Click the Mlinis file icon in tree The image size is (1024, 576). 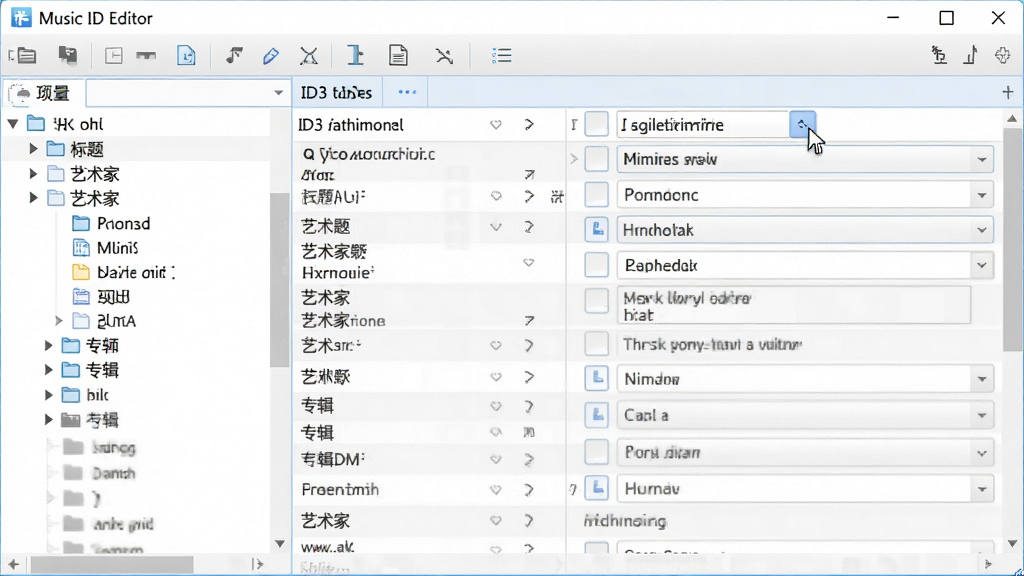pyautogui.click(x=81, y=248)
